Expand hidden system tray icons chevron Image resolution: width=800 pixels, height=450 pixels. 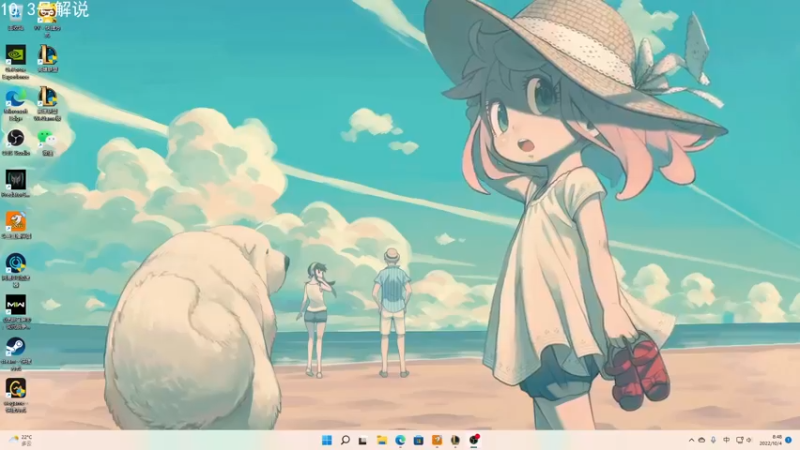click(x=691, y=440)
